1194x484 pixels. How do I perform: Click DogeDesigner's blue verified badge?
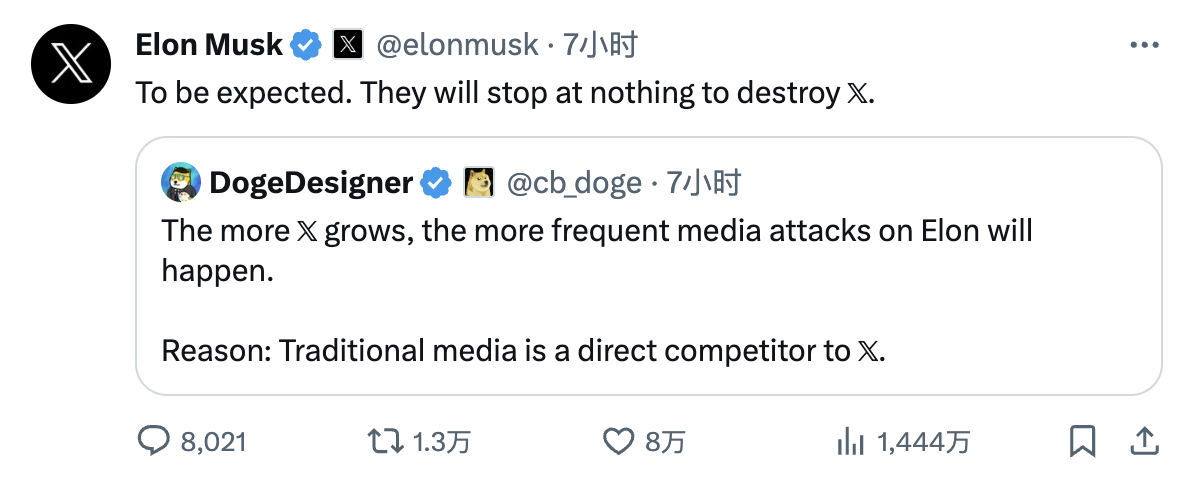(436, 183)
